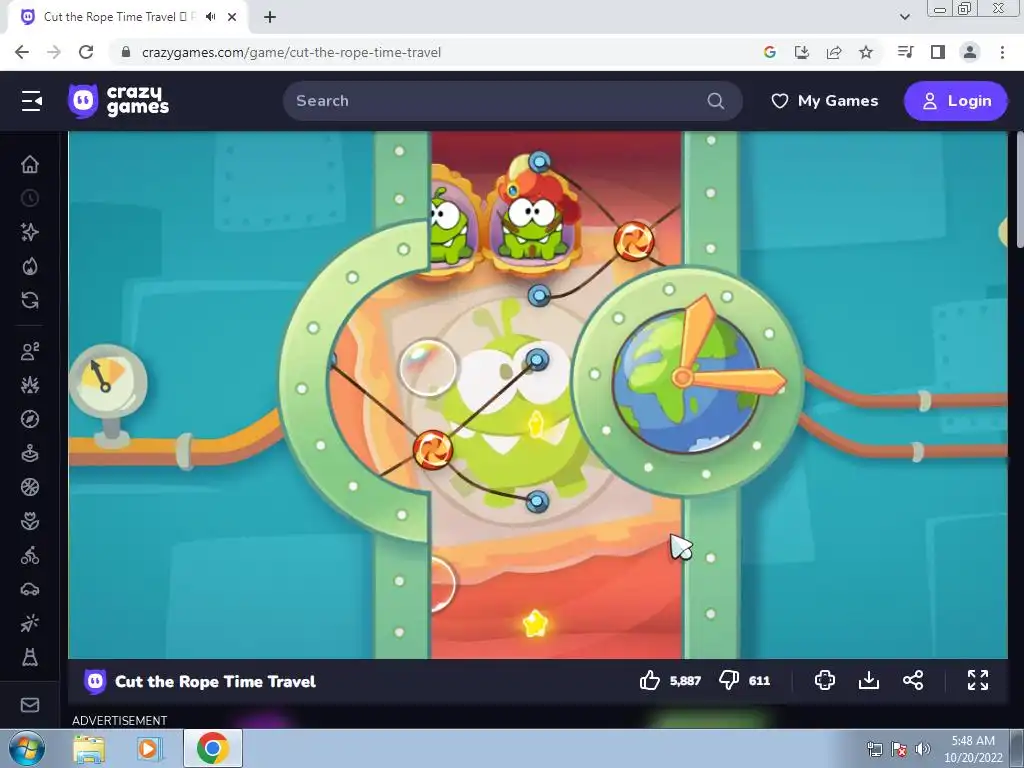Open the 2 Player games icon
Screen dimensions: 1024x768
coord(30,351)
